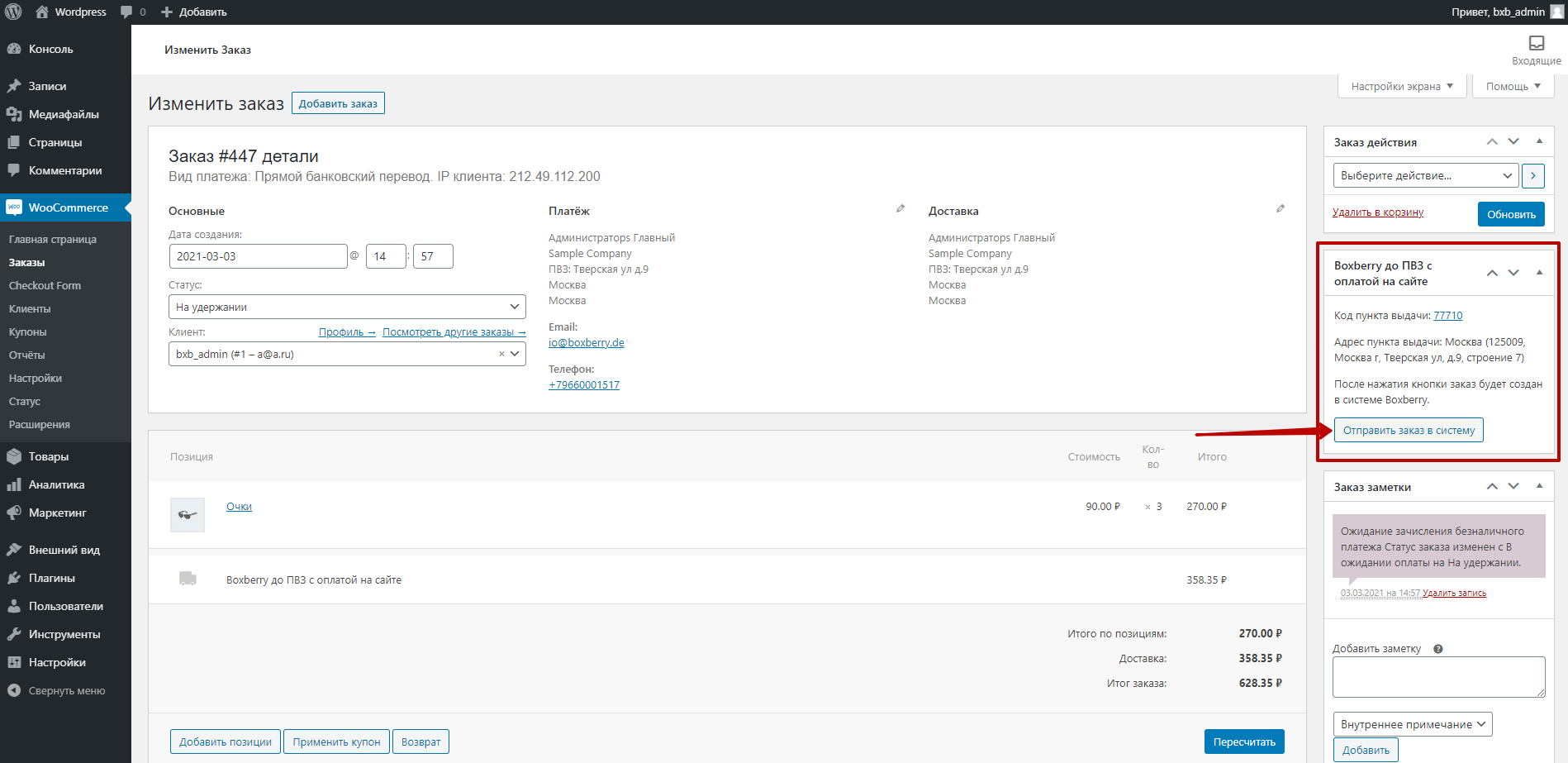1568x763 pixels.
Task: Move Boxberry panel up
Action: tap(1492, 273)
